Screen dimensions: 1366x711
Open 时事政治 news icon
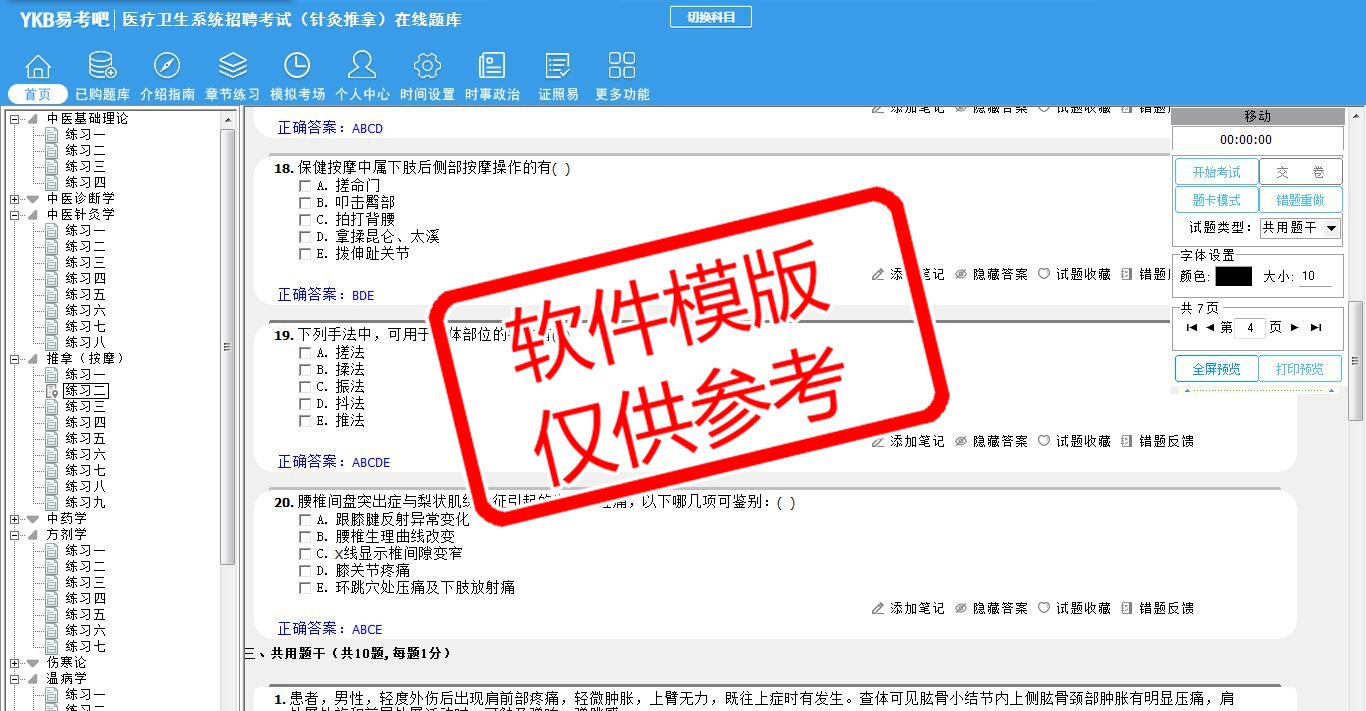click(x=492, y=67)
